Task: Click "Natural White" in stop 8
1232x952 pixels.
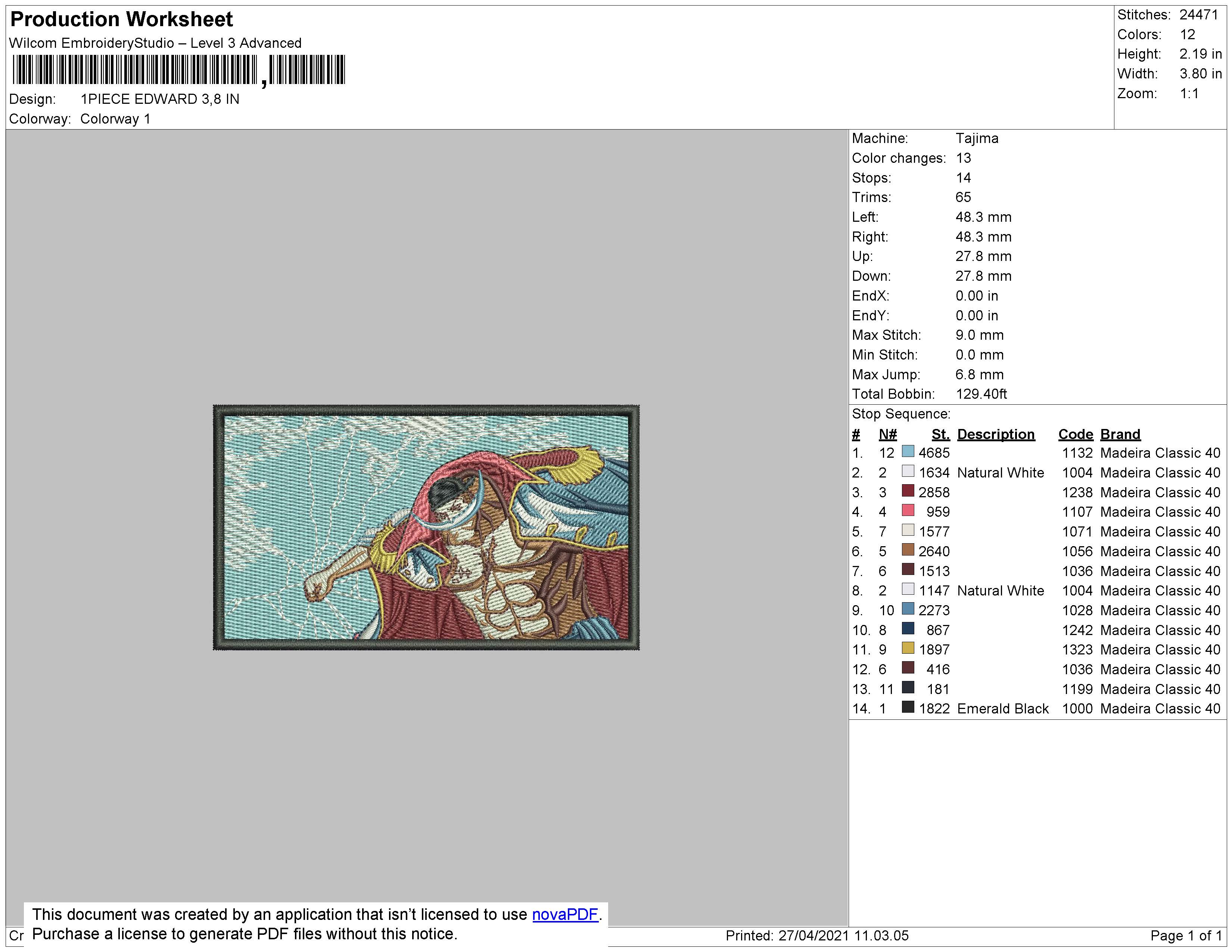Action: [x=1000, y=591]
